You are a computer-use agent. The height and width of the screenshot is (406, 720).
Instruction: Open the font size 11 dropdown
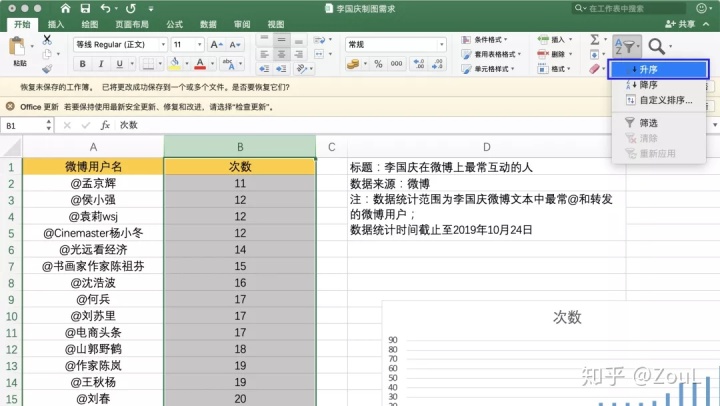click(x=199, y=45)
